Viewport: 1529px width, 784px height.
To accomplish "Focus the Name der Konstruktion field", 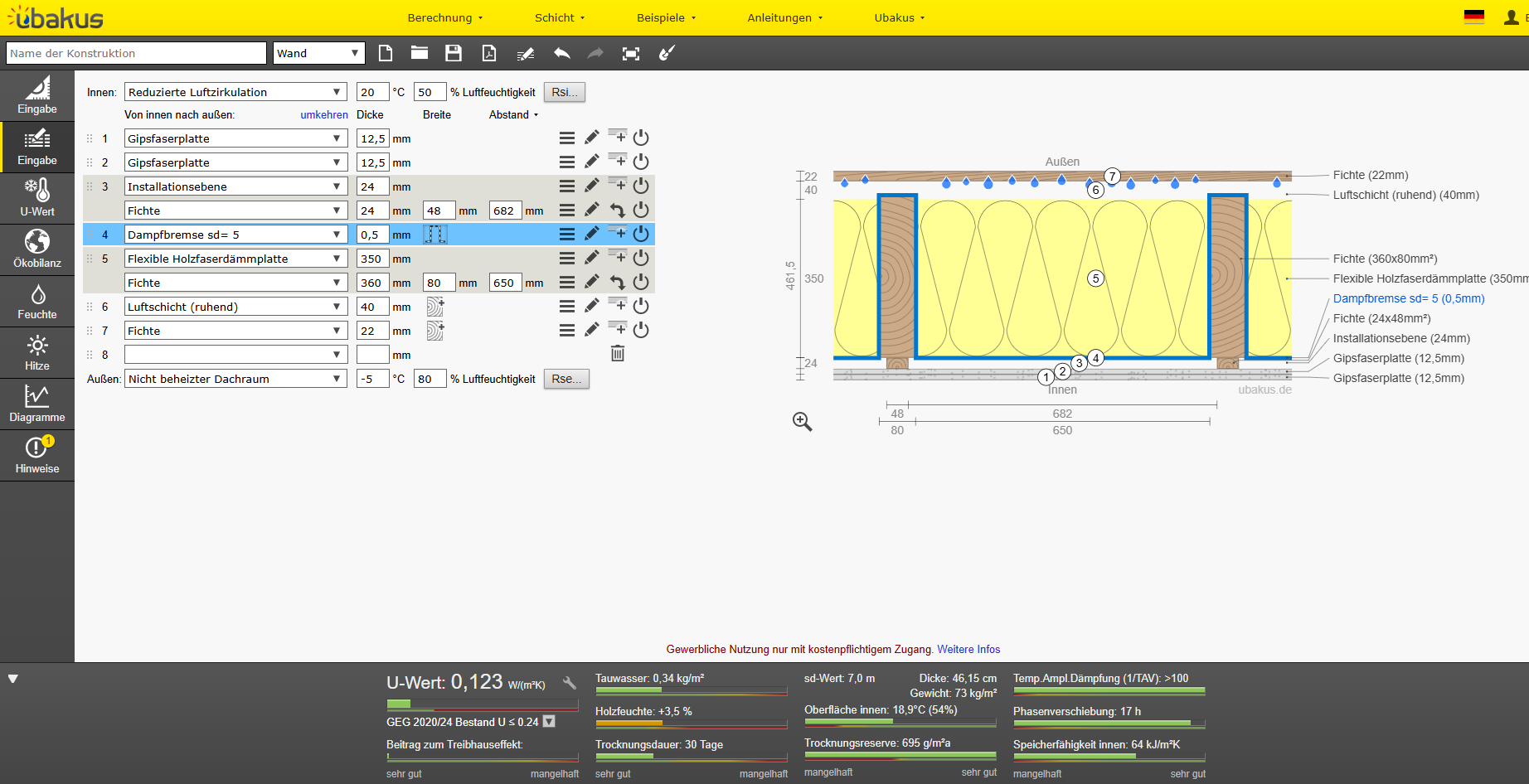I will click(136, 53).
